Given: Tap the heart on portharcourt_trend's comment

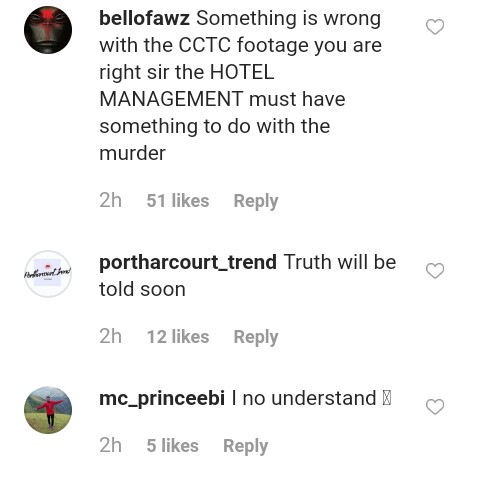Looking at the screenshot, I should pyautogui.click(x=435, y=271).
